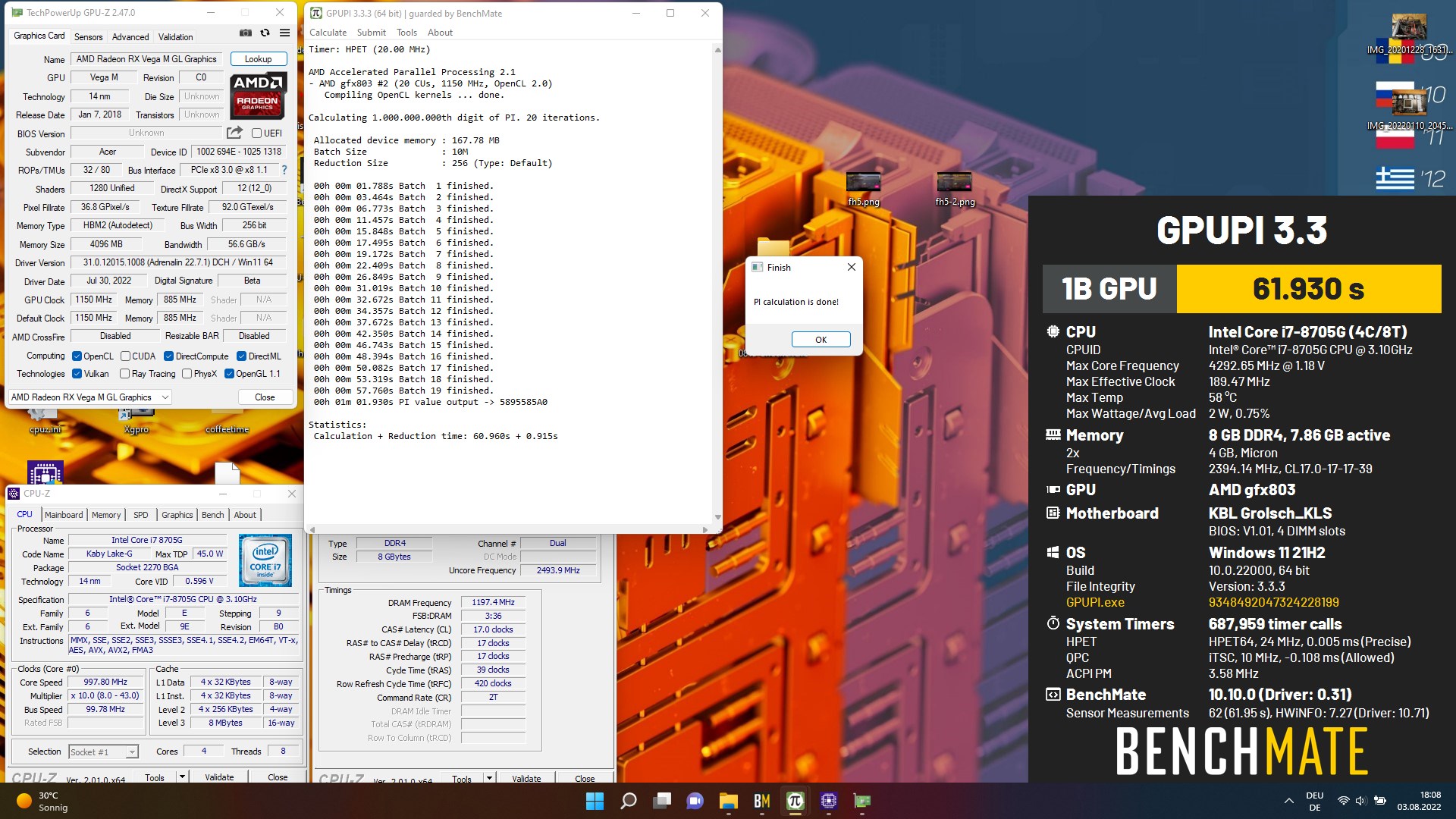This screenshot has width=1456, height=819.
Task: Select the Xgpro desktop icon
Action: click(136, 421)
